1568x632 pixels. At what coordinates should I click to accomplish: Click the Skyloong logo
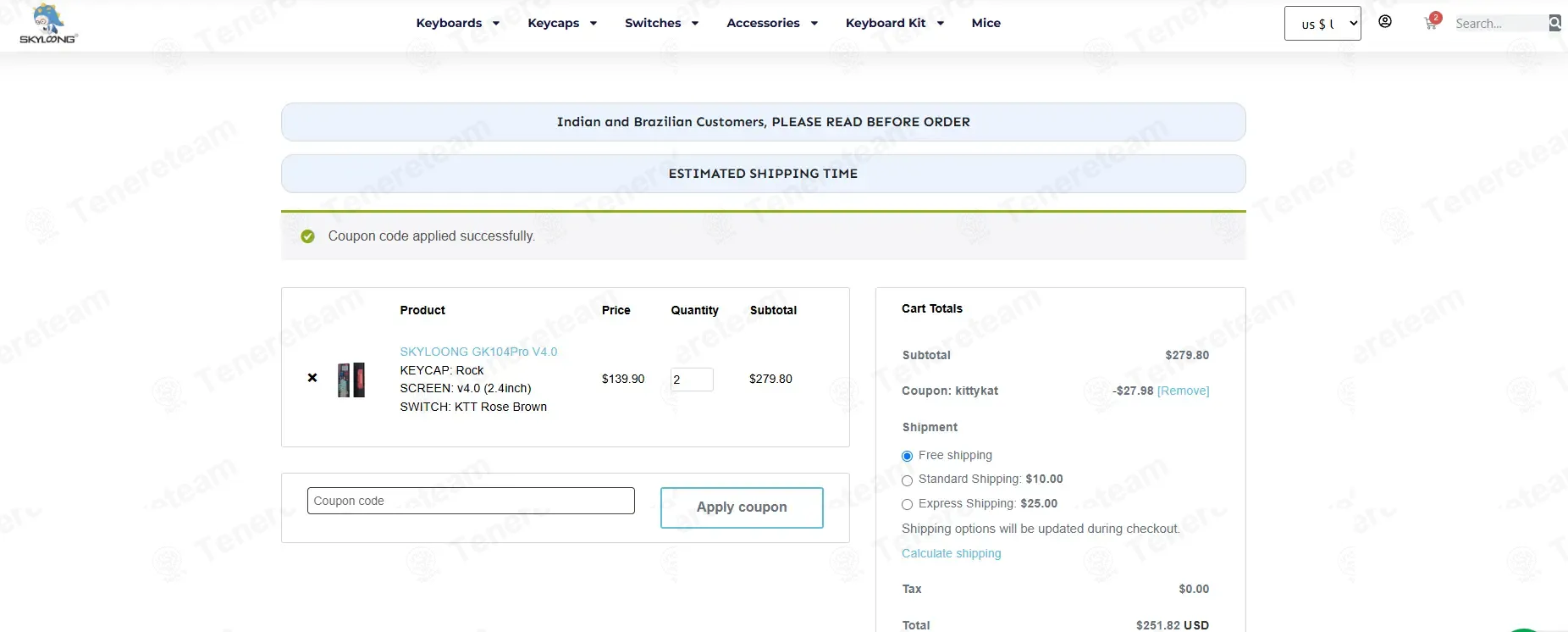[48, 24]
